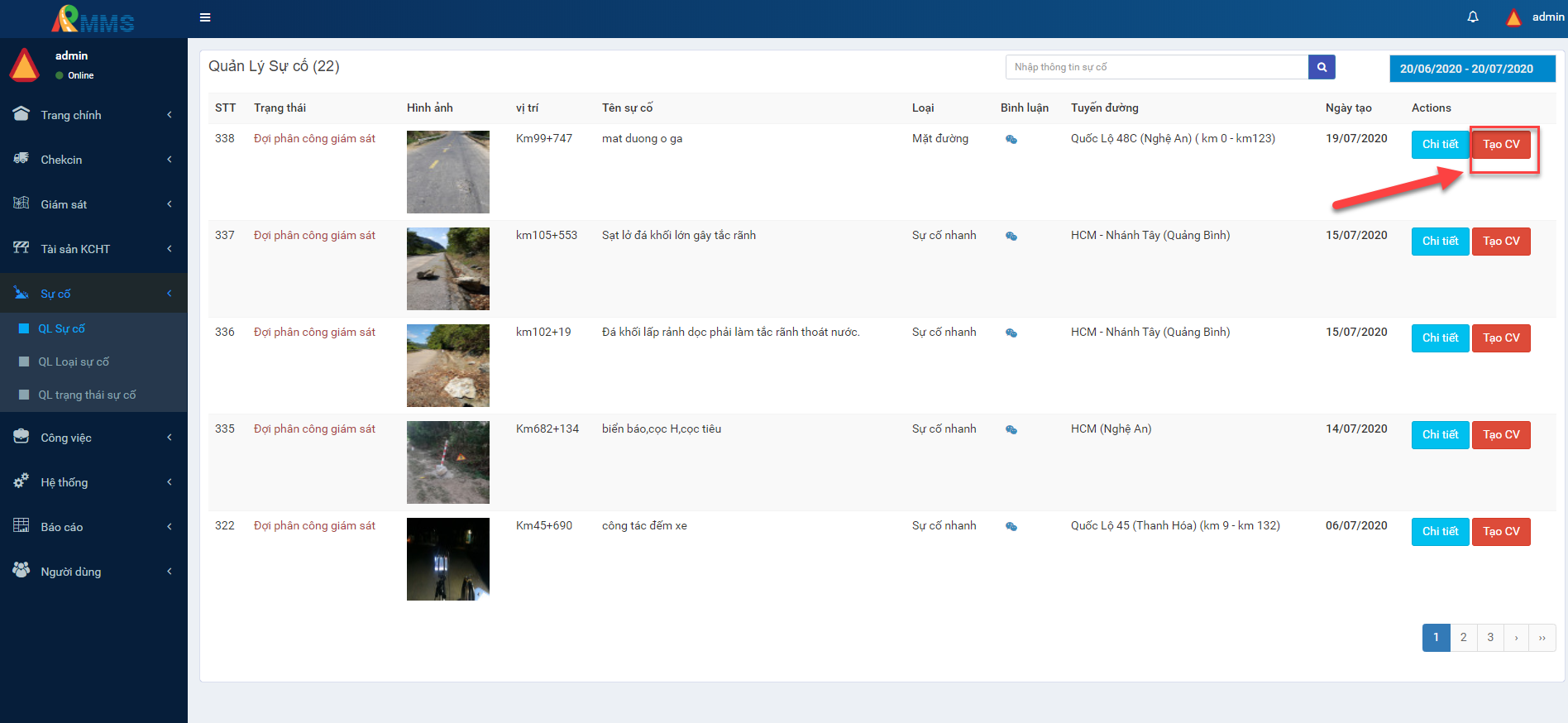Click Chi tiết for incident 338

click(1440, 145)
